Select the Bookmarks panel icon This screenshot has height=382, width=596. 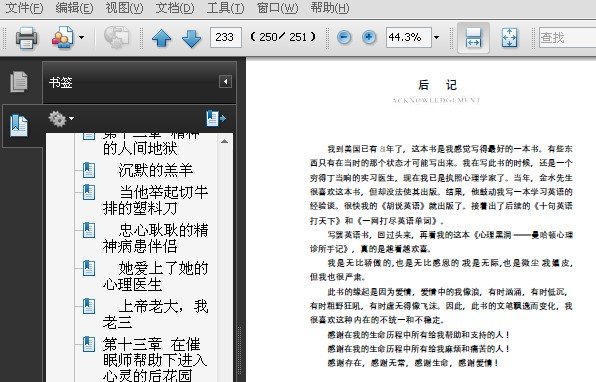19,125
